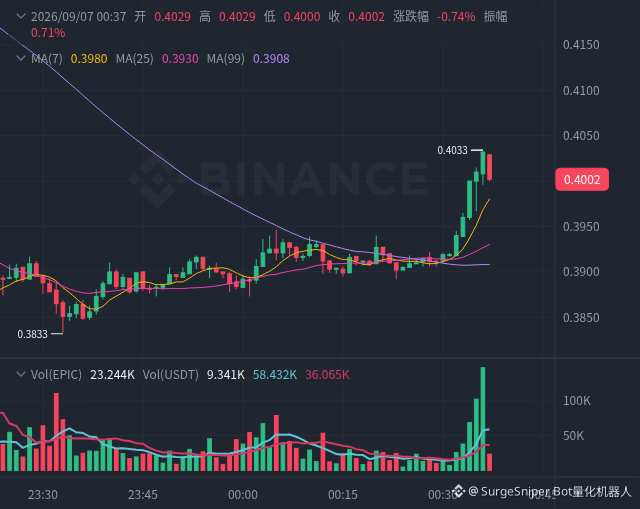
Task: Collapse the OHLC info chevron
Action: tap(20, 16)
